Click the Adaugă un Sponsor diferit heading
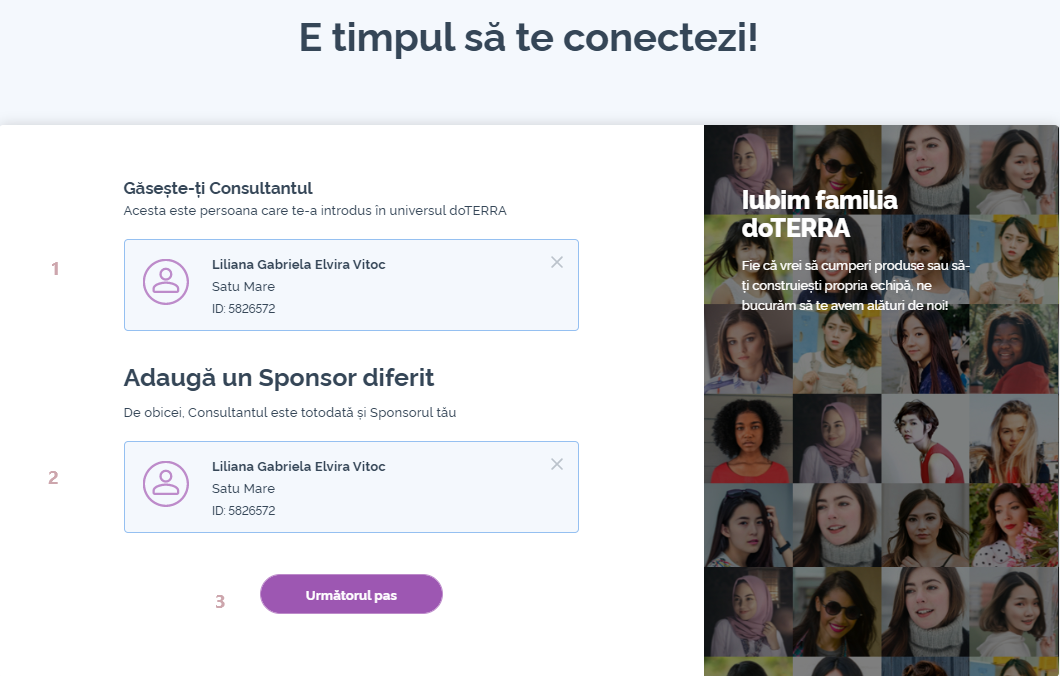The image size is (1060, 676). tap(278, 378)
